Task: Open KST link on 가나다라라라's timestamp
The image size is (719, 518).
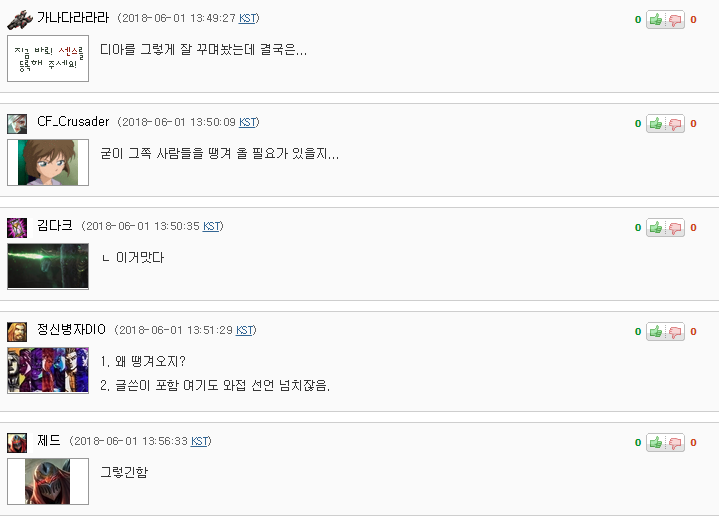Action: 247,18
